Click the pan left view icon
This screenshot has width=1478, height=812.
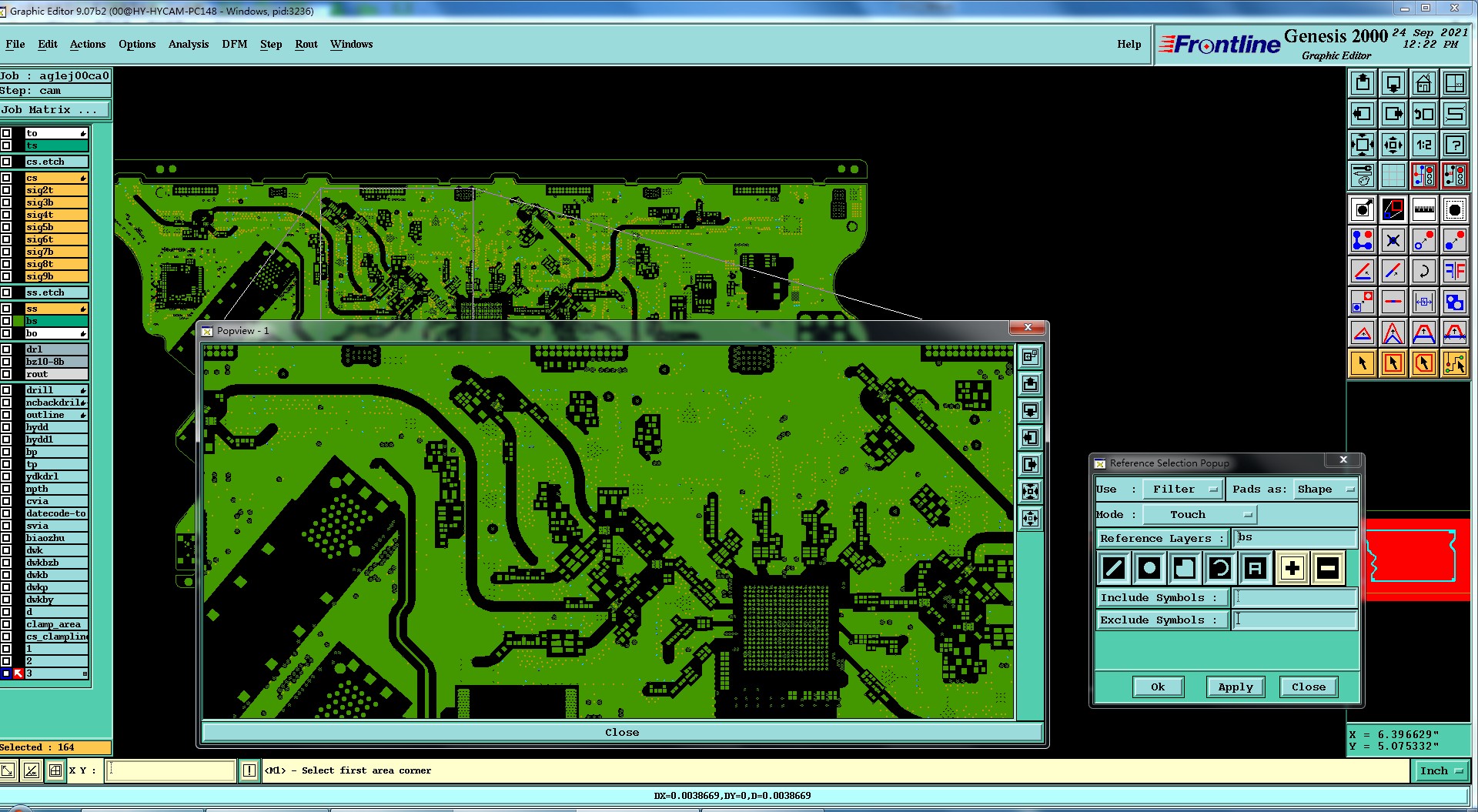point(1363,114)
